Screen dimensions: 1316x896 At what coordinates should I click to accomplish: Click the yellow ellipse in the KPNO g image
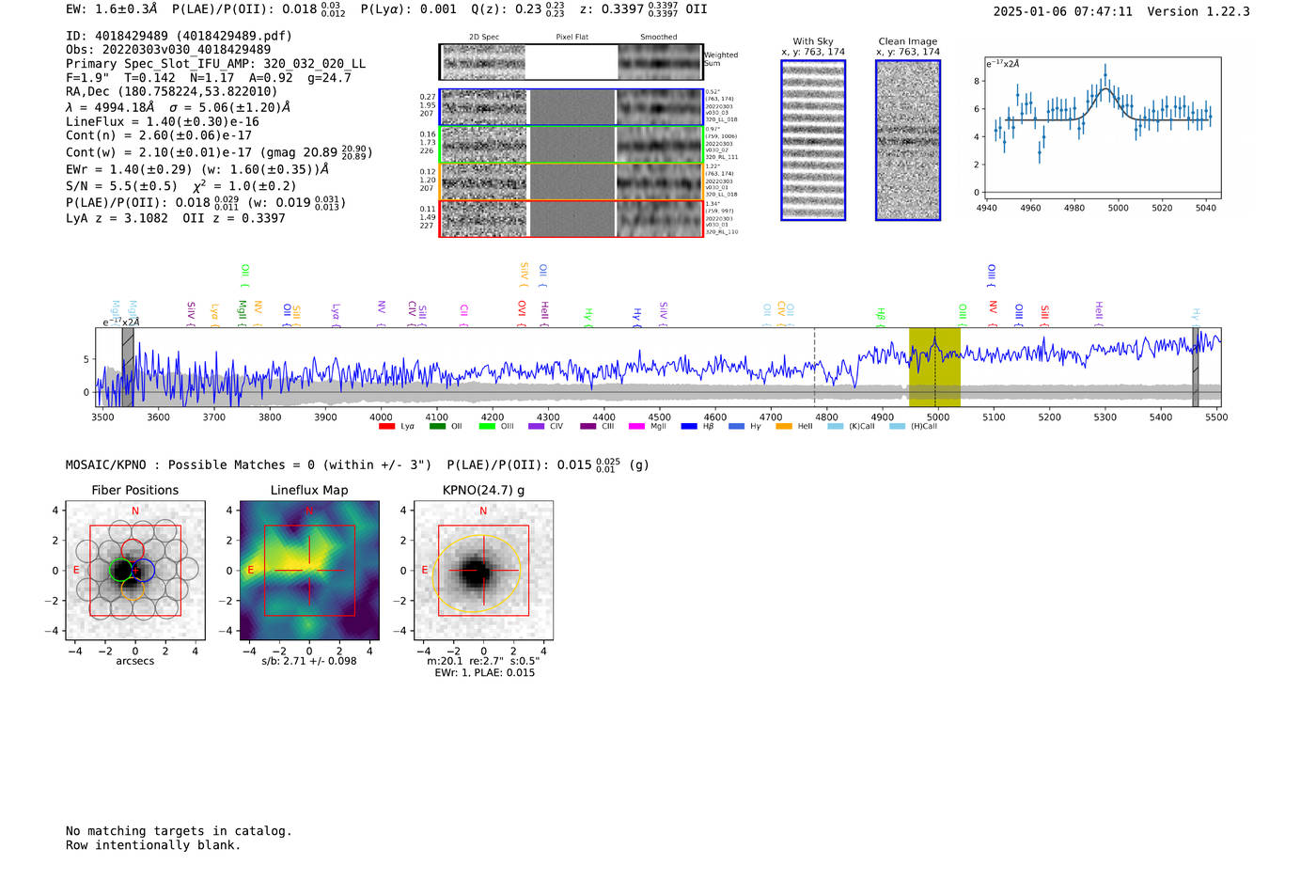[477, 574]
